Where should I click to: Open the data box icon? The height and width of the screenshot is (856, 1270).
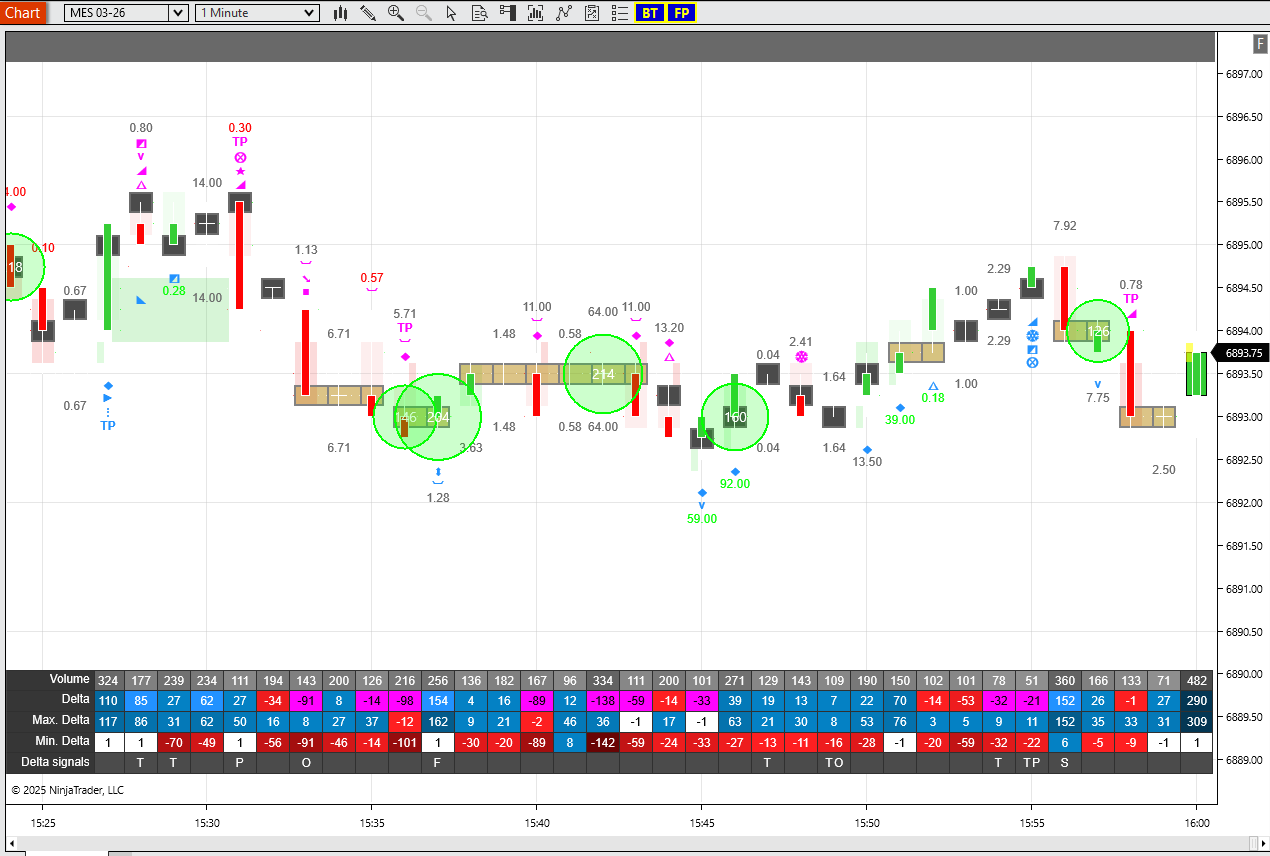(479, 13)
